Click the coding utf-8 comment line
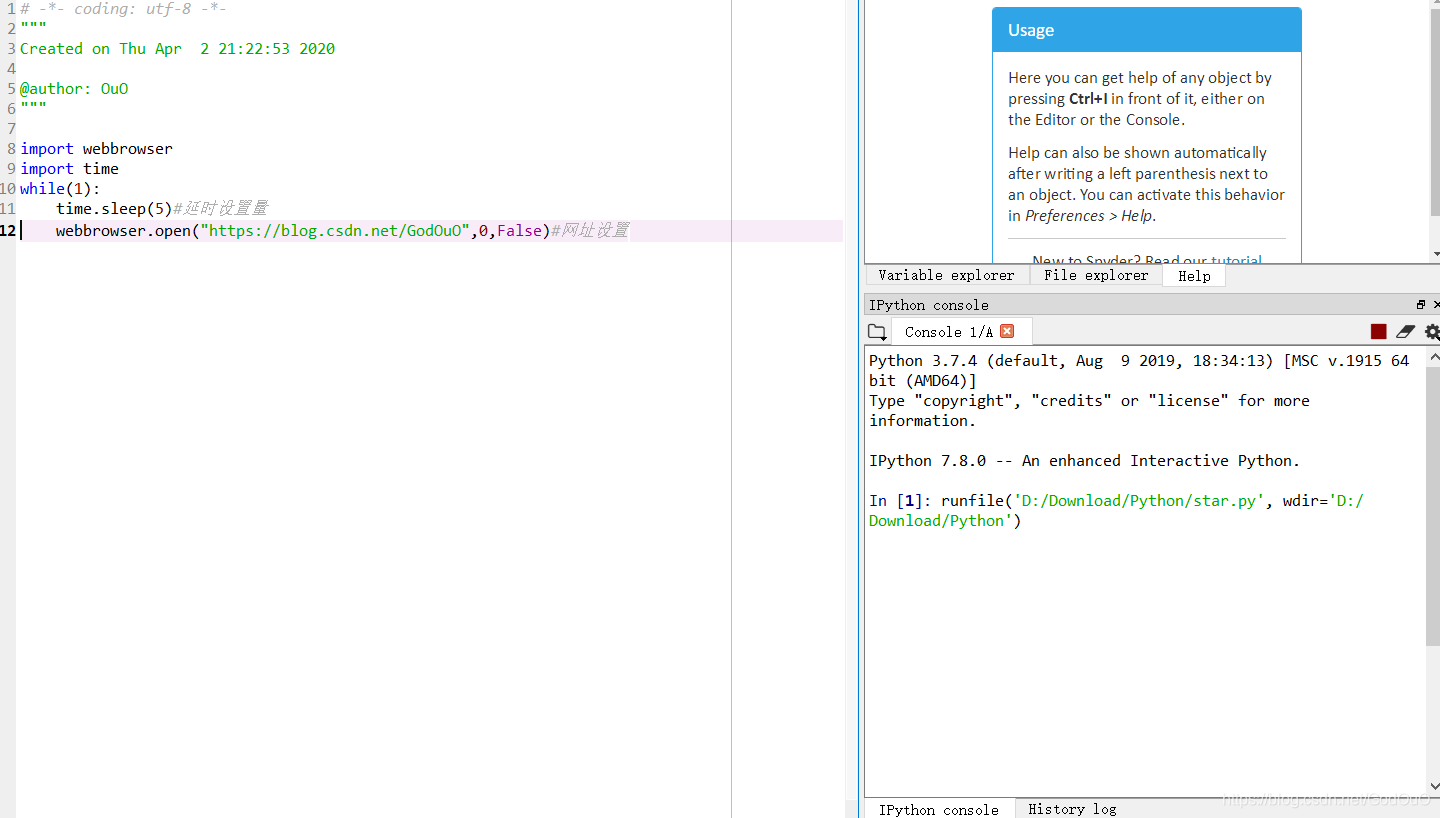 (123, 9)
